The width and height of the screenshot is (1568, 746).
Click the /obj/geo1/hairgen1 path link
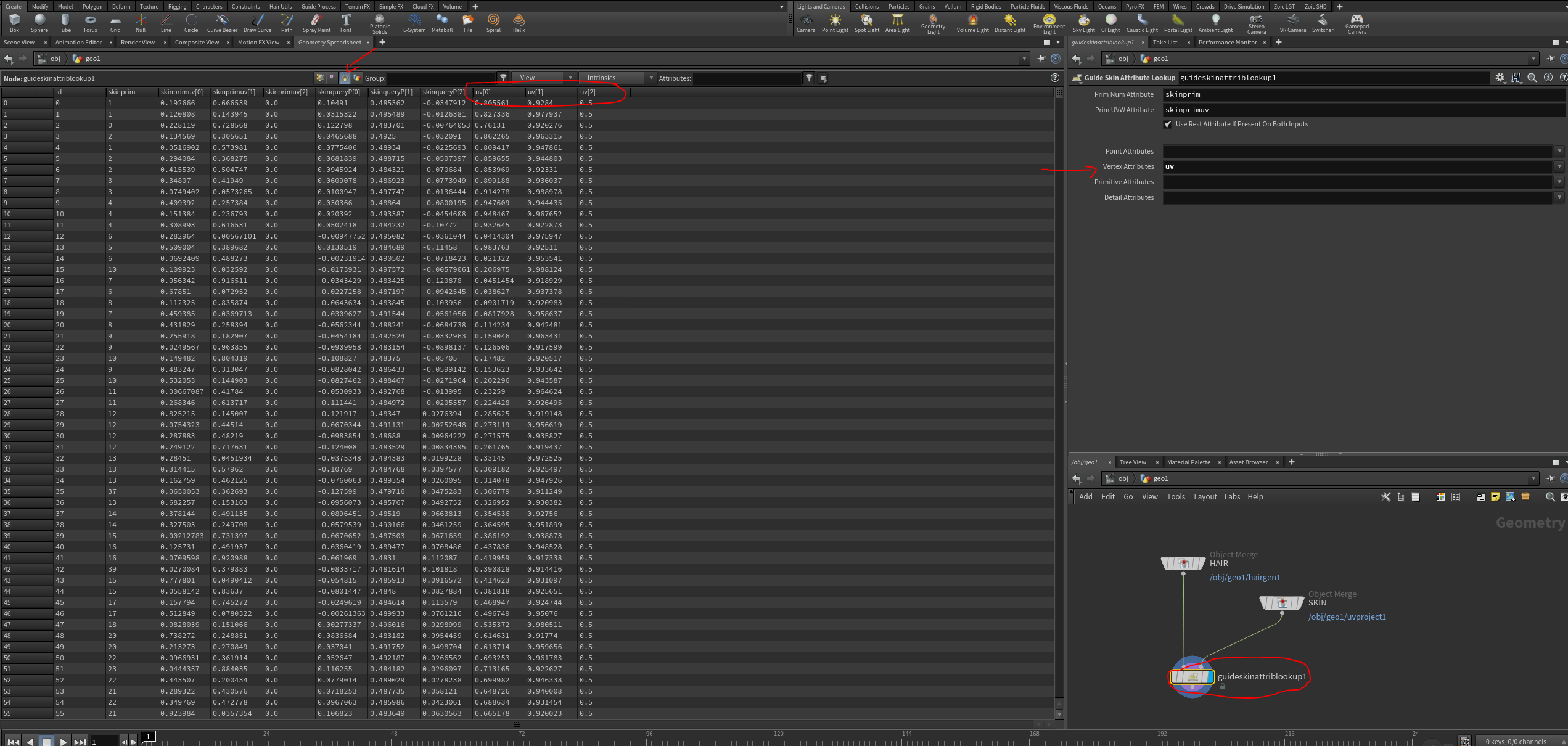click(x=1245, y=578)
